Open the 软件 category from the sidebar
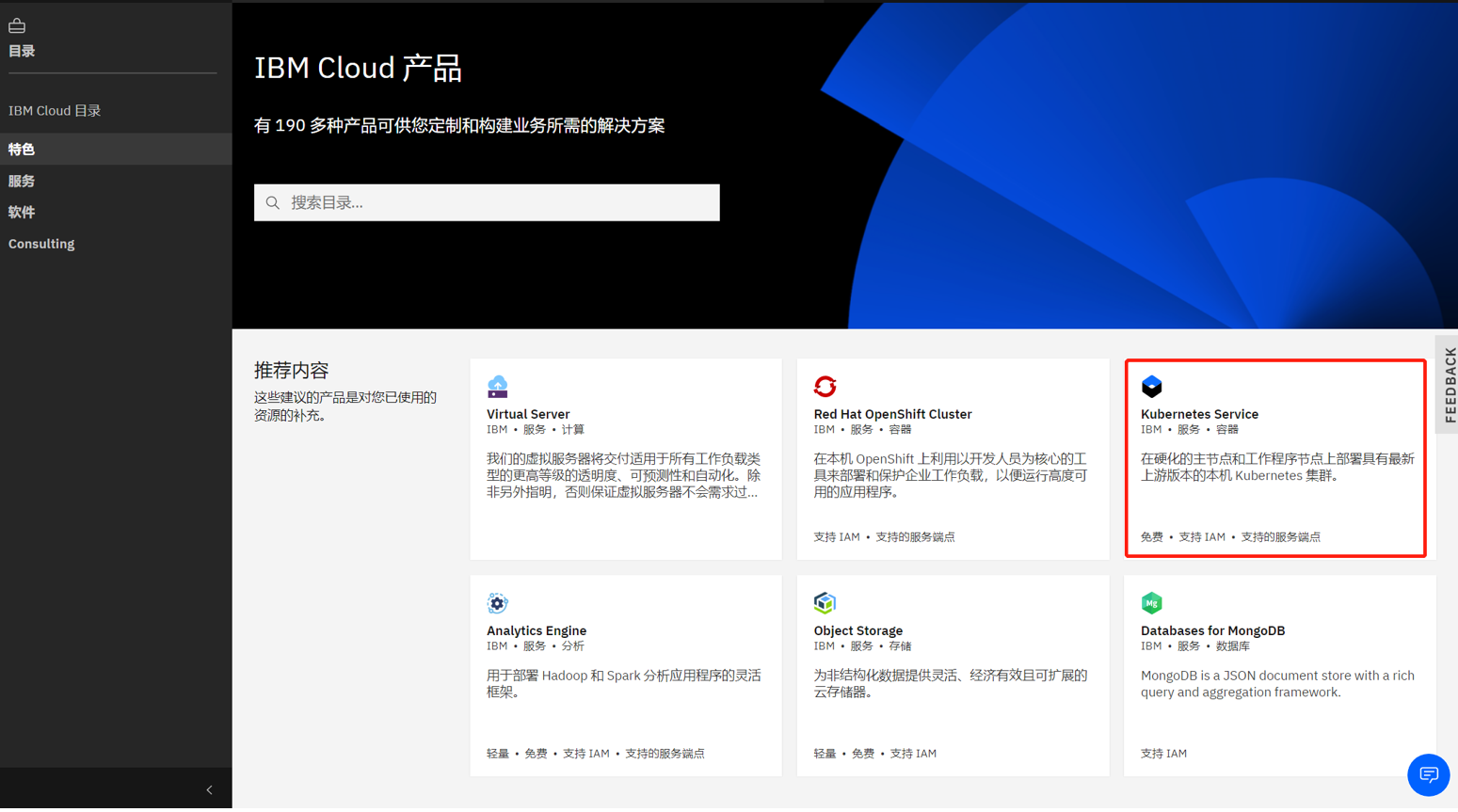The width and height of the screenshot is (1458, 812). [x=21, y=213]
